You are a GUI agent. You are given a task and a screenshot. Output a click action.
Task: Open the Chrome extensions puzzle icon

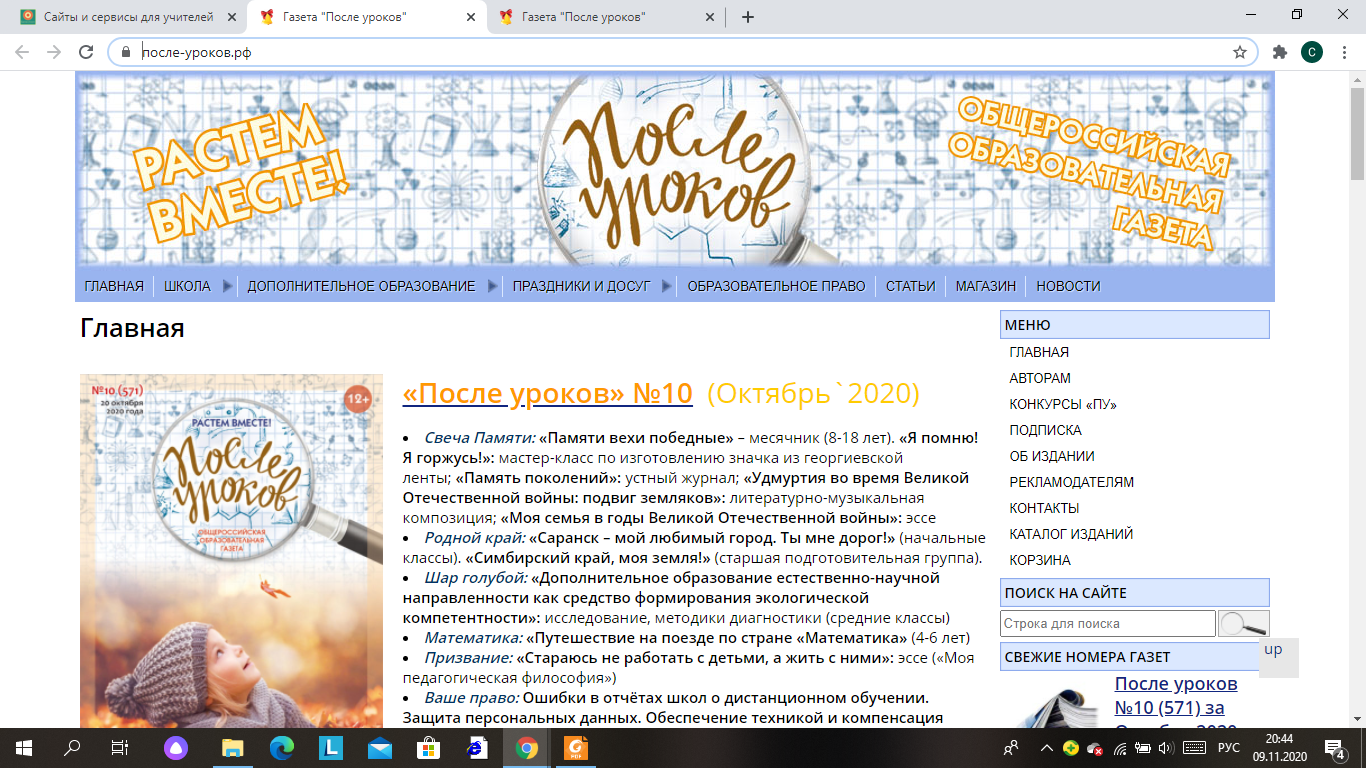coord(1279,52)
